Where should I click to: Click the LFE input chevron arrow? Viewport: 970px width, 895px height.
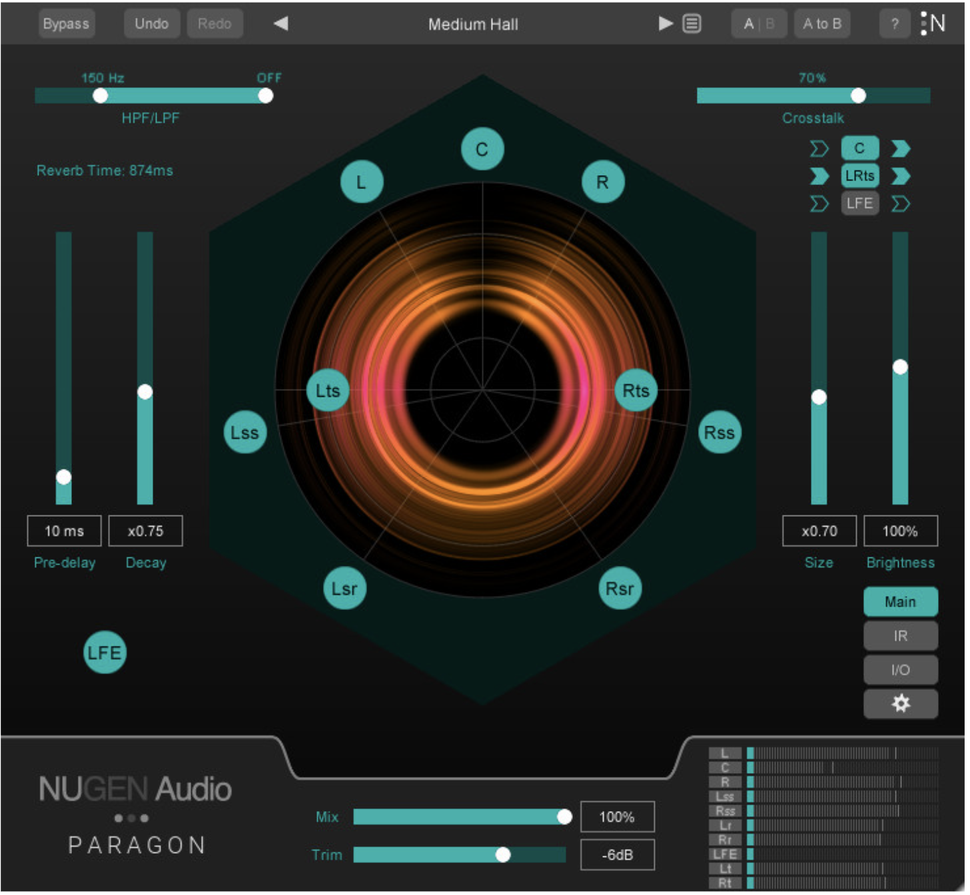(820, 203)
